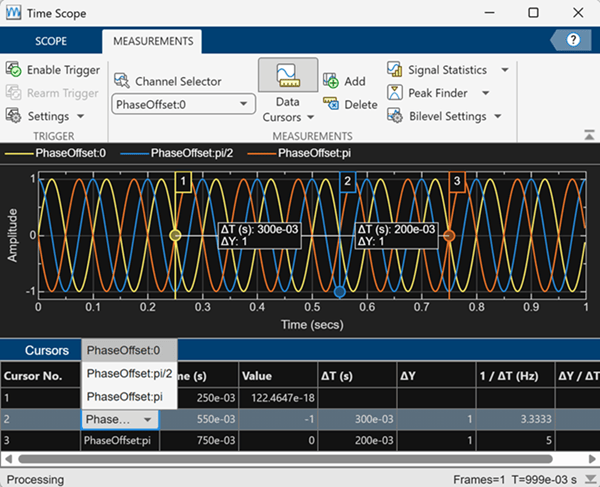Click the Bilevel Settings label
The image size is (600, 487).
[x=448, y=116]
